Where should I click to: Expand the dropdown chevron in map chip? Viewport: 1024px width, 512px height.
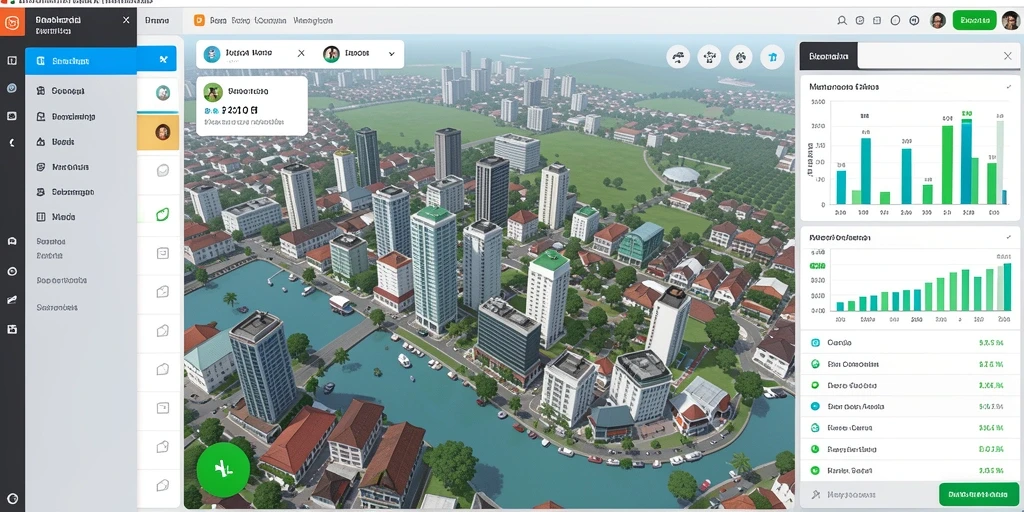391,54
